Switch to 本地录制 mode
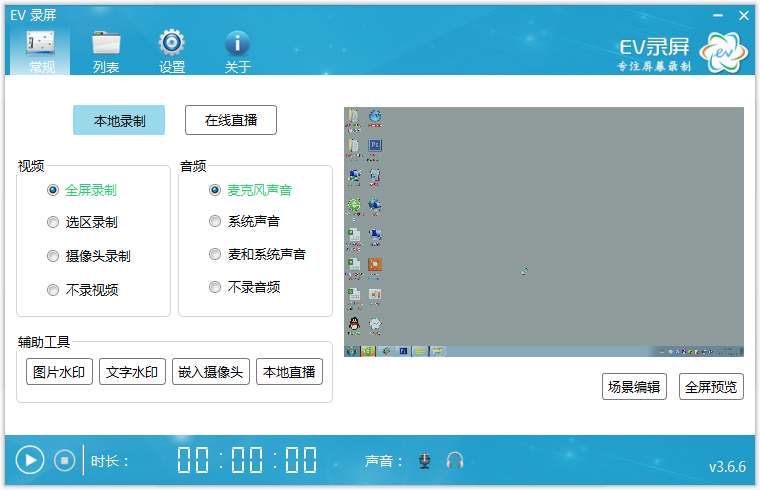 [119, 120]
